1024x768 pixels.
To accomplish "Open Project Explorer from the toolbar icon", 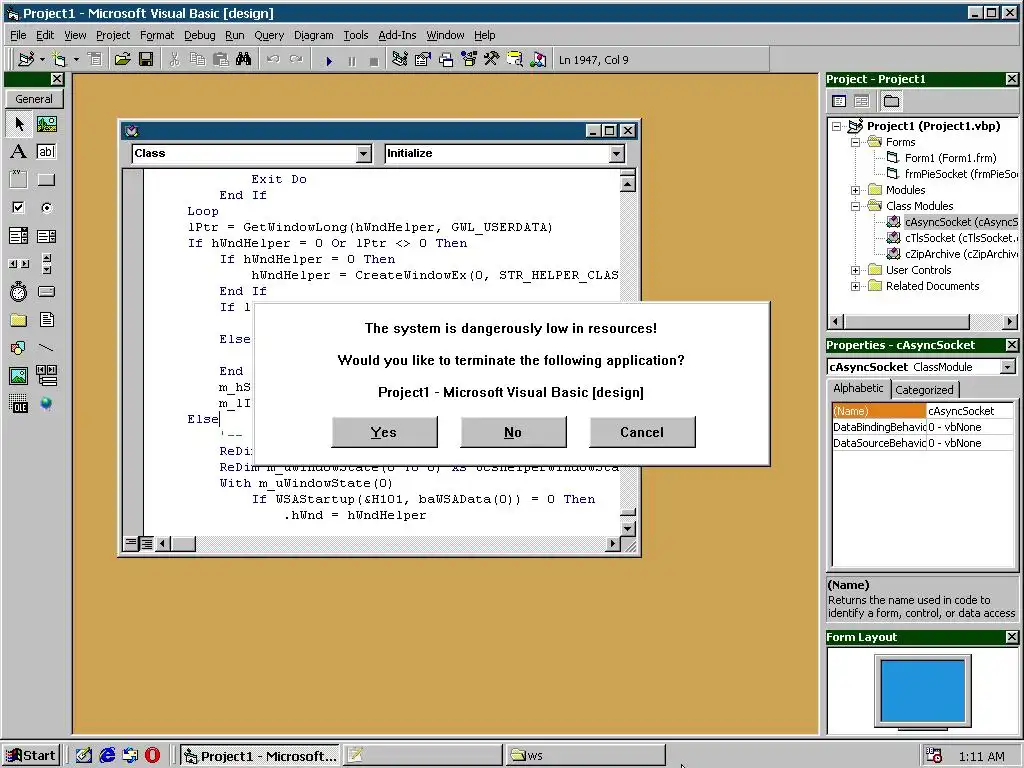I will (400, 59).
